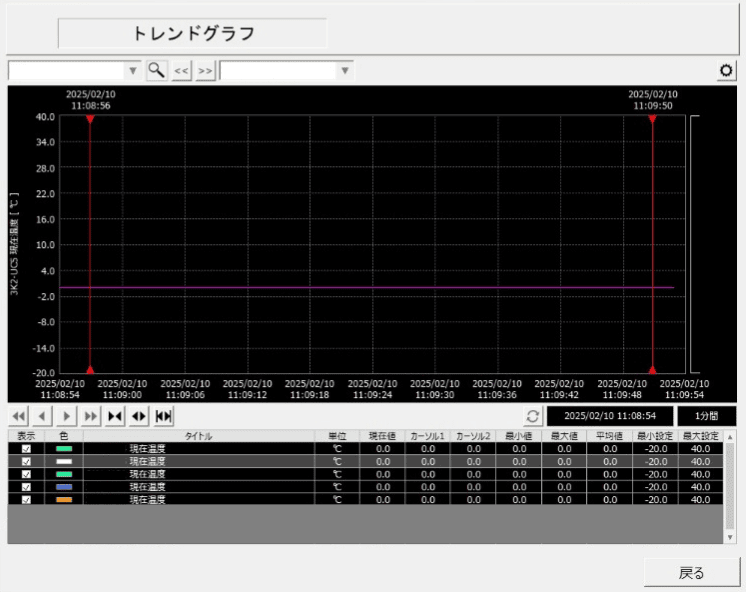The height and width of the screenshot is (592, 746).
Task: Click the expand time axis icon
Action: click(x=139, y=416)
